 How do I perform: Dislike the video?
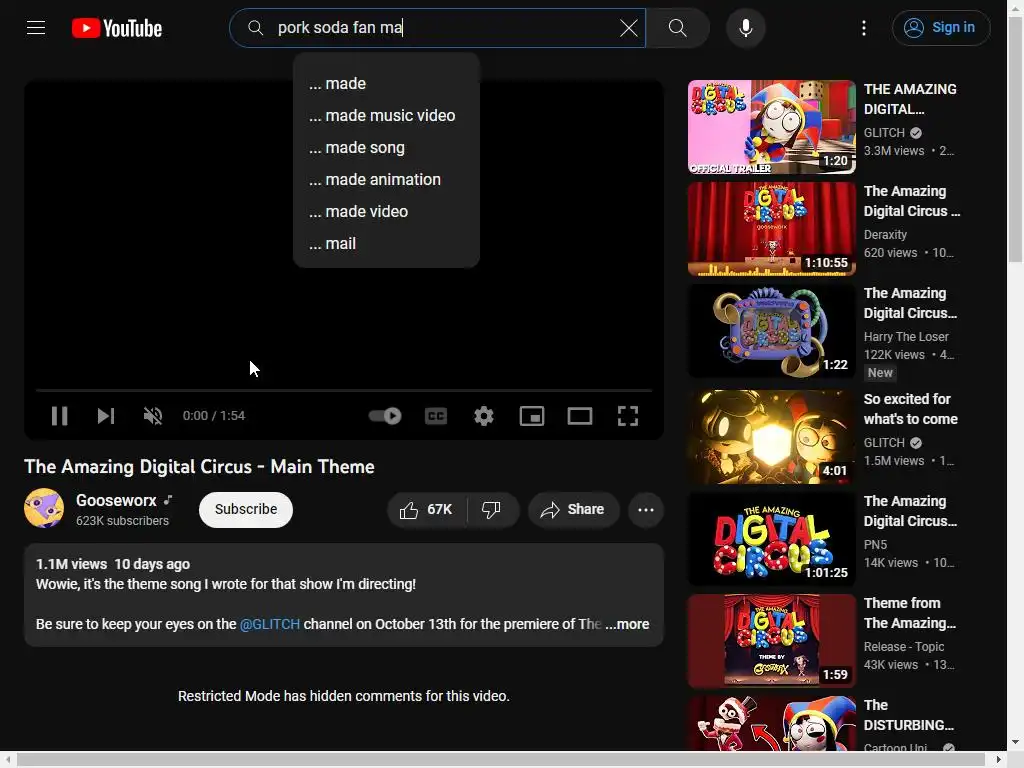tap(492, 510)
